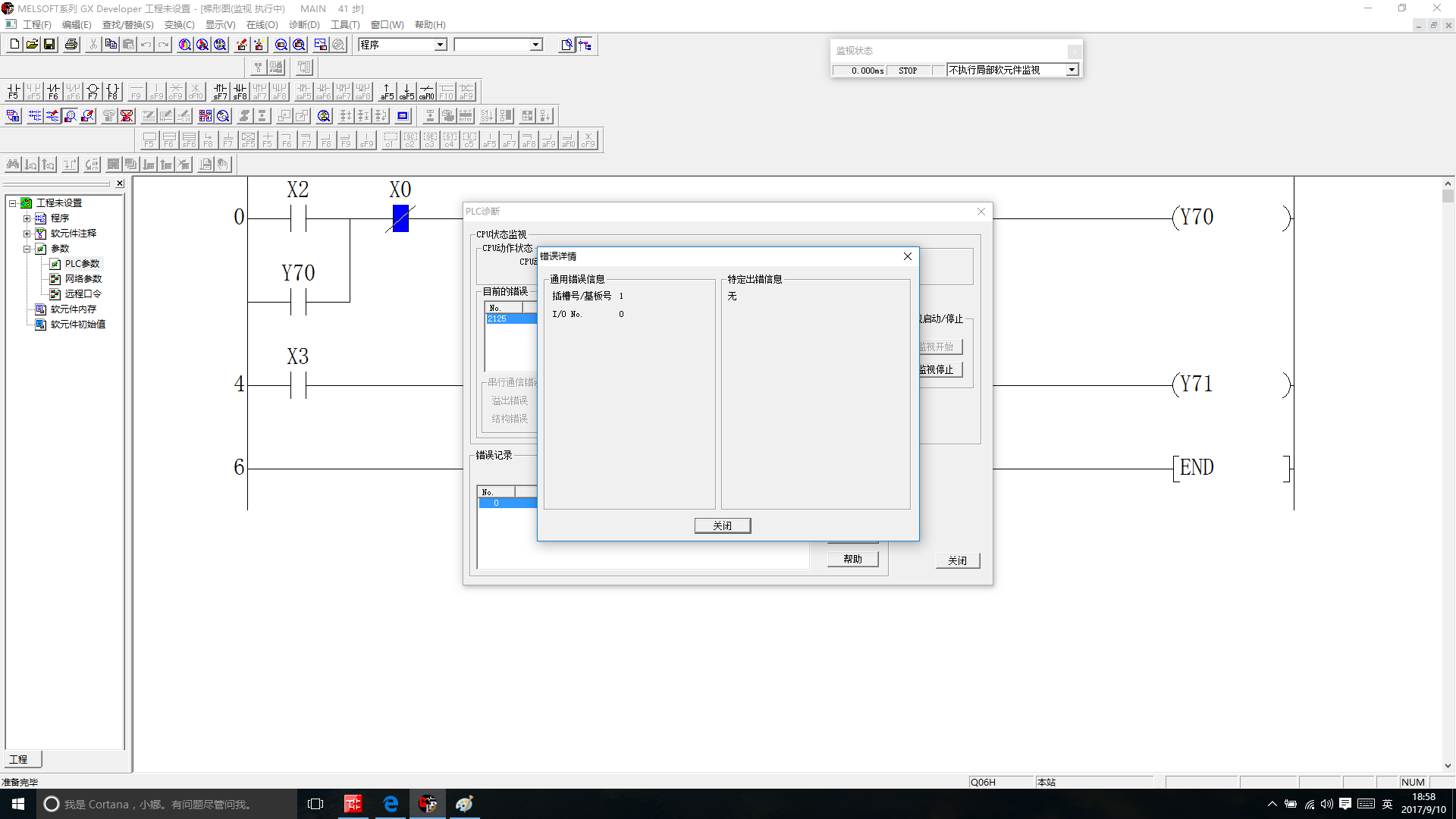Toggle the project data list display icon
Screen dimensions: 1456x819
pyautogui.click(x=585, y=45)
